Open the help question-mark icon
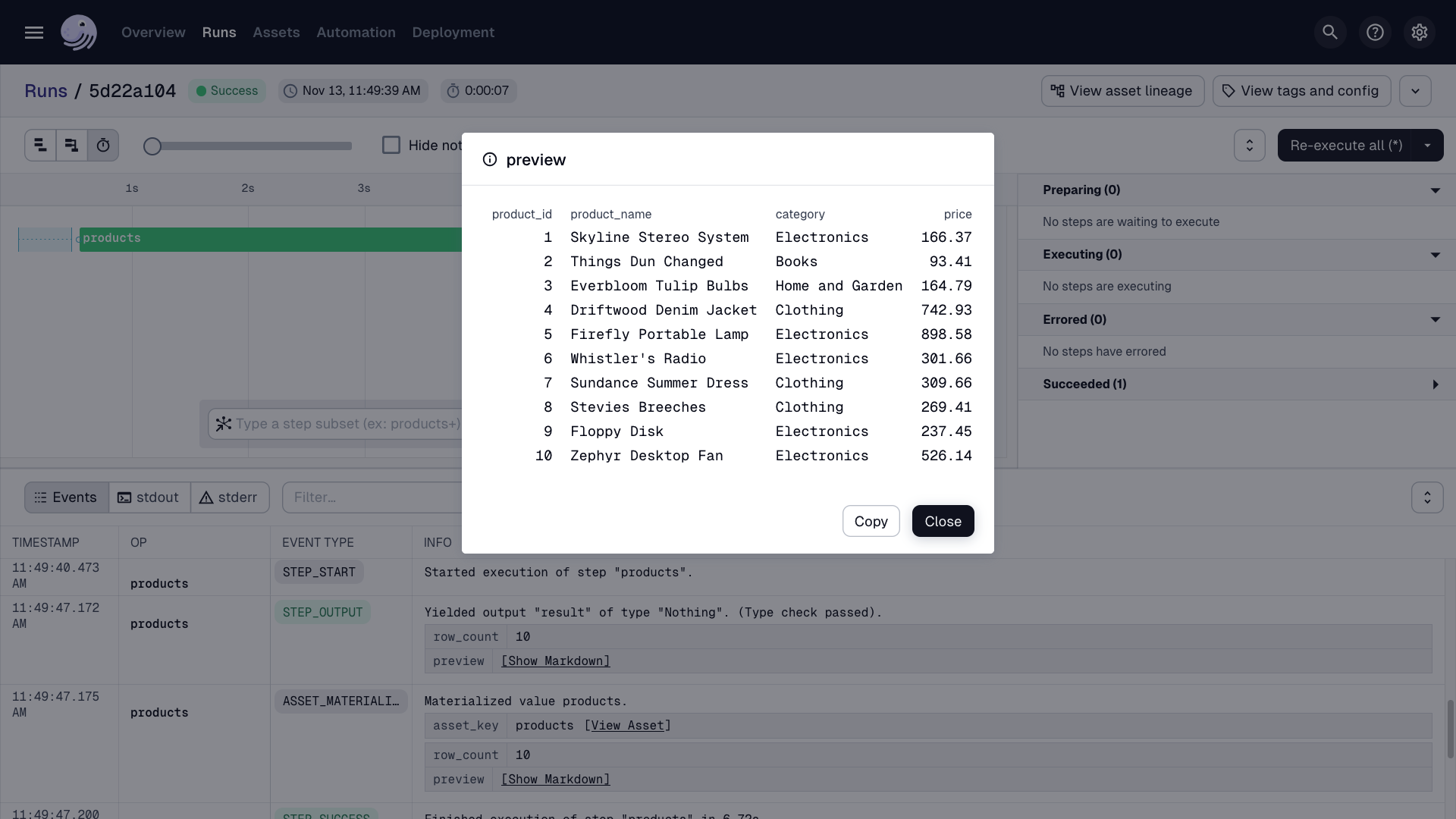Screen dimensions: 1456x819 [x=1374, y=33]
